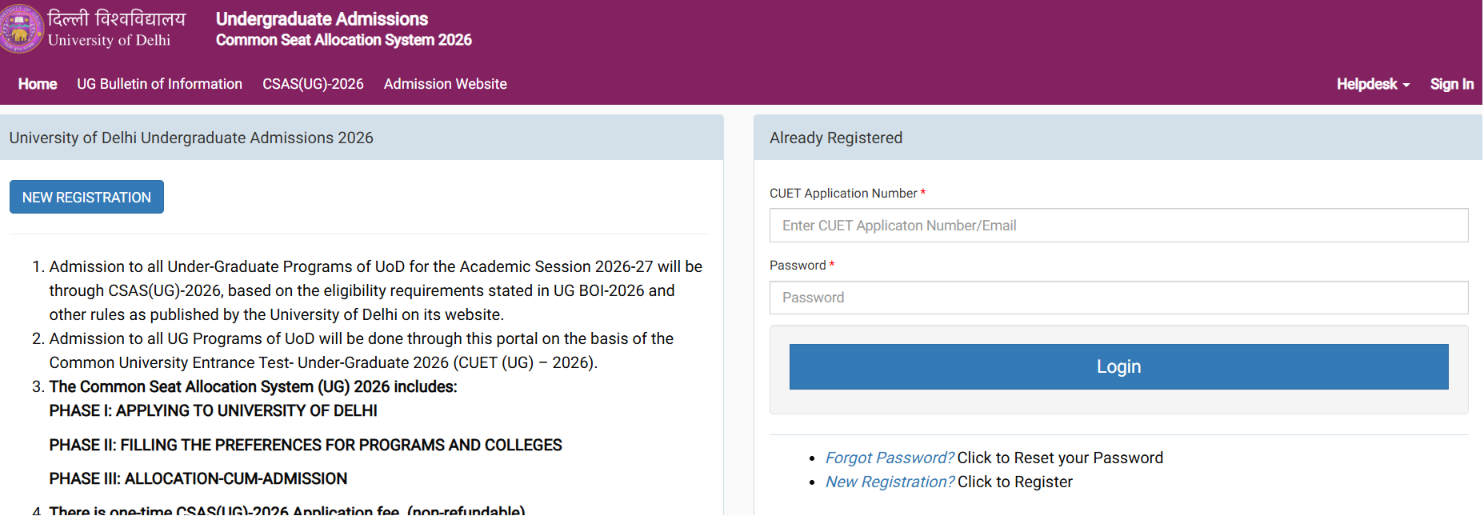Open UG Bulletin of Information page

click(160, 84)
